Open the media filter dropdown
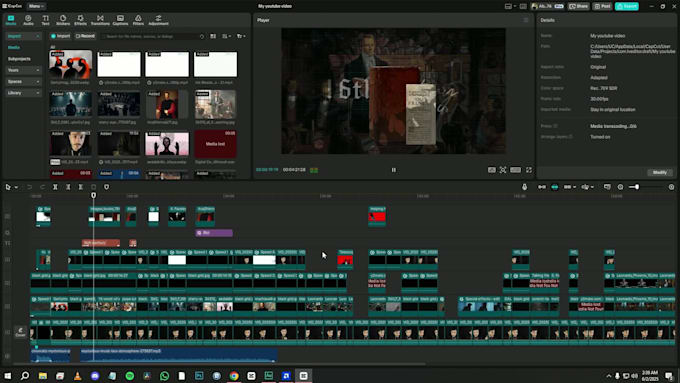680x383 pixels. click(241, 36)
